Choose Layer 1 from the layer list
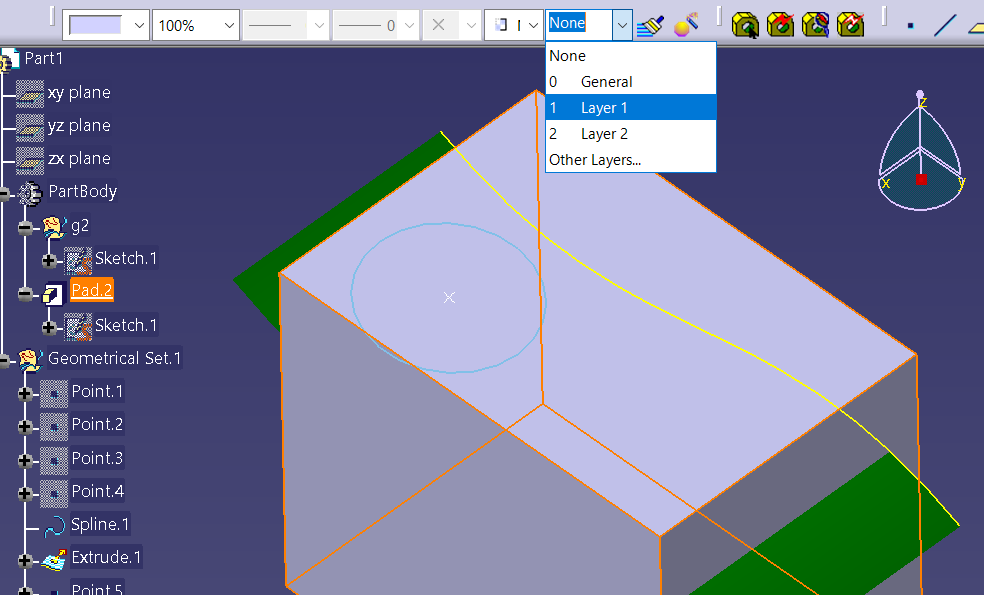 tap(604, 108)
